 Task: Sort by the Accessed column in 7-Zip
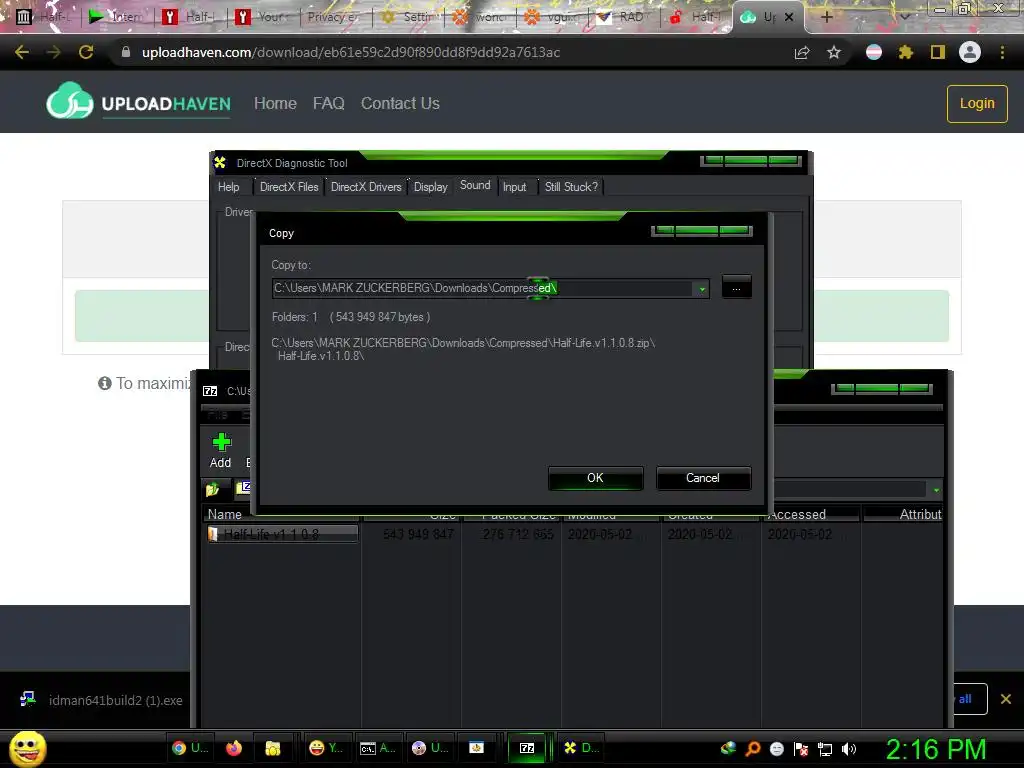tap(810, 515)
